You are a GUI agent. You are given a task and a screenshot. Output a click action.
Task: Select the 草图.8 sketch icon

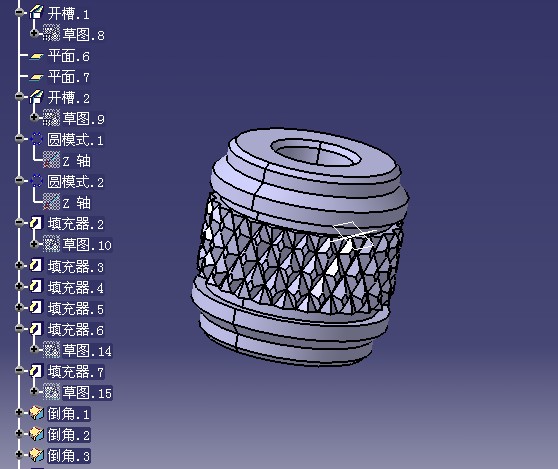tap(52, 33)
